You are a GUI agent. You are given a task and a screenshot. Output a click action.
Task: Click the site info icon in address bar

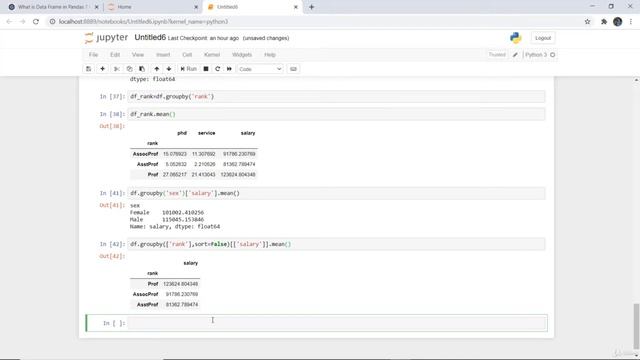[52, 22]
